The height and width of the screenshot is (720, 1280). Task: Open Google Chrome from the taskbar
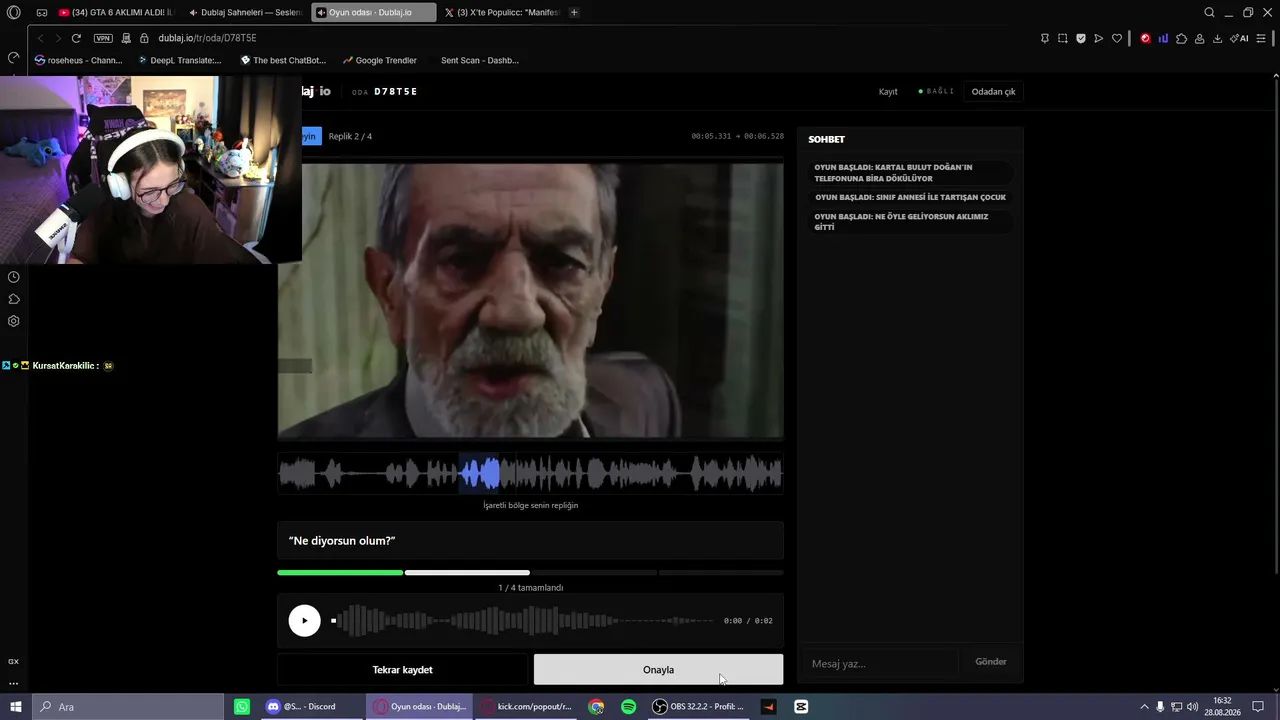(x=596, y=707)
